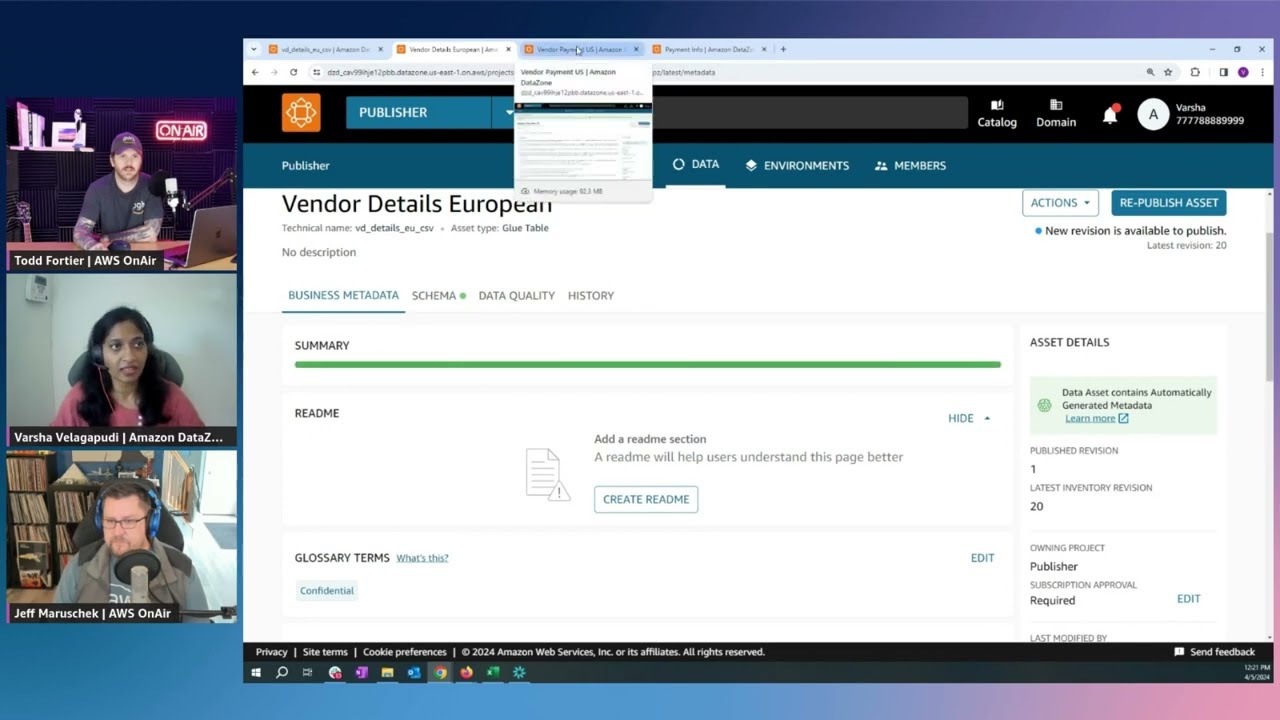Bookmark page with star icon
The image size is (1280, 720).
(1168, 72)
